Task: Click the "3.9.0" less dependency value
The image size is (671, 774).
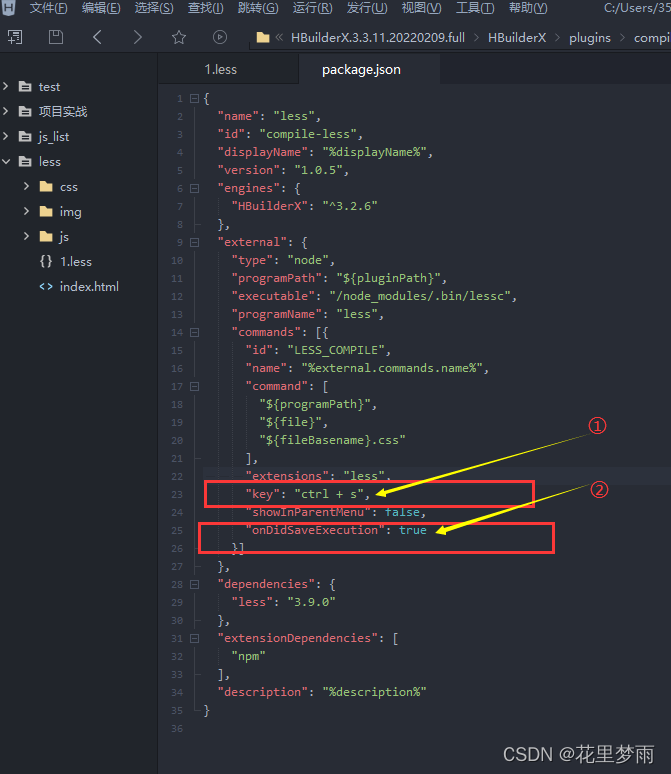Action: (x=312, y=602)
